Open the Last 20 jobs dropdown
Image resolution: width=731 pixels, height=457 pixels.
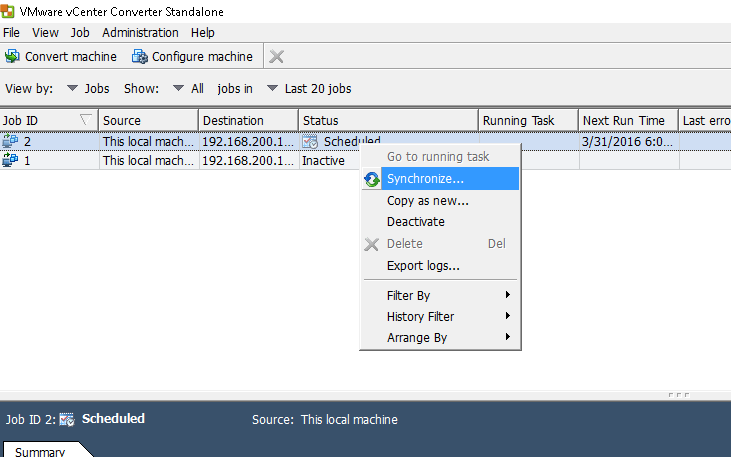point(308,89)
